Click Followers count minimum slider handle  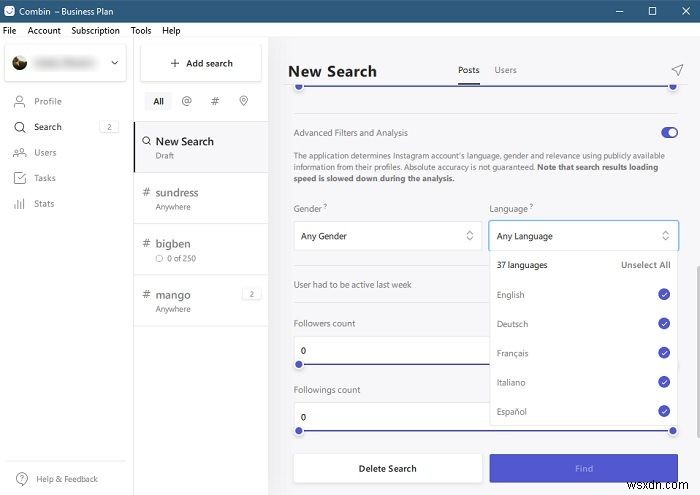[299, 365]
